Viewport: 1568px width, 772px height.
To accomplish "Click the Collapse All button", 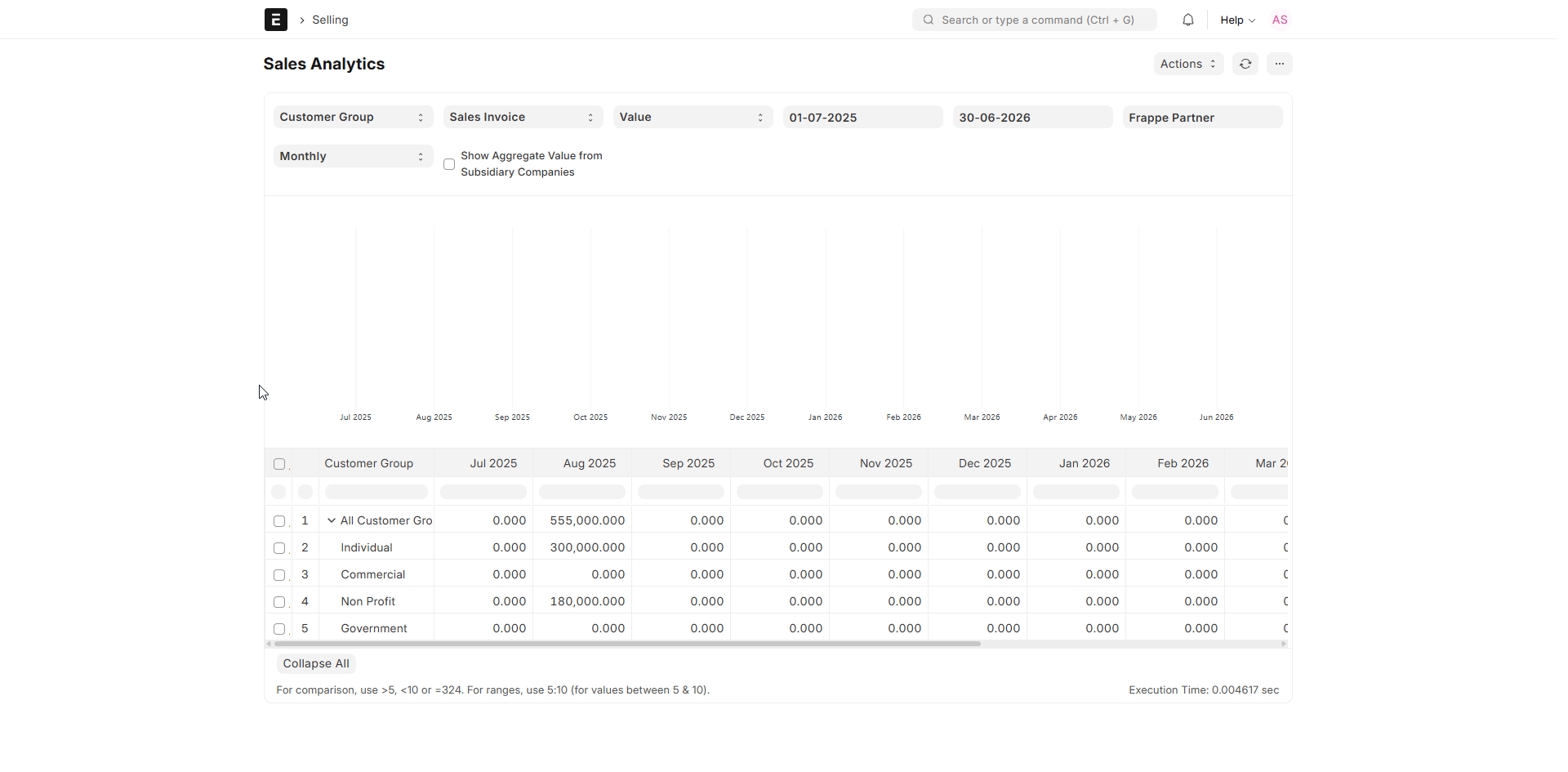I will tap(316, 663).
